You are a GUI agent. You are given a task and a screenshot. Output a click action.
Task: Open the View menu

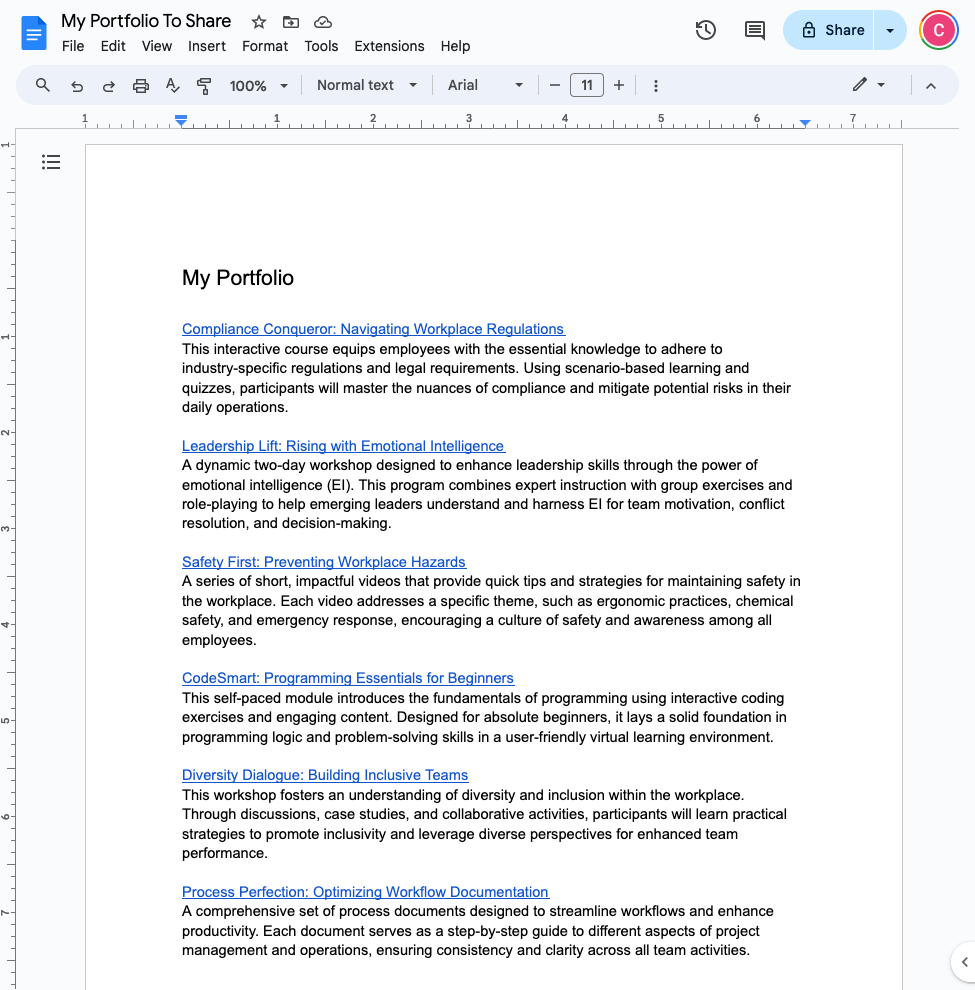[157, 46]
